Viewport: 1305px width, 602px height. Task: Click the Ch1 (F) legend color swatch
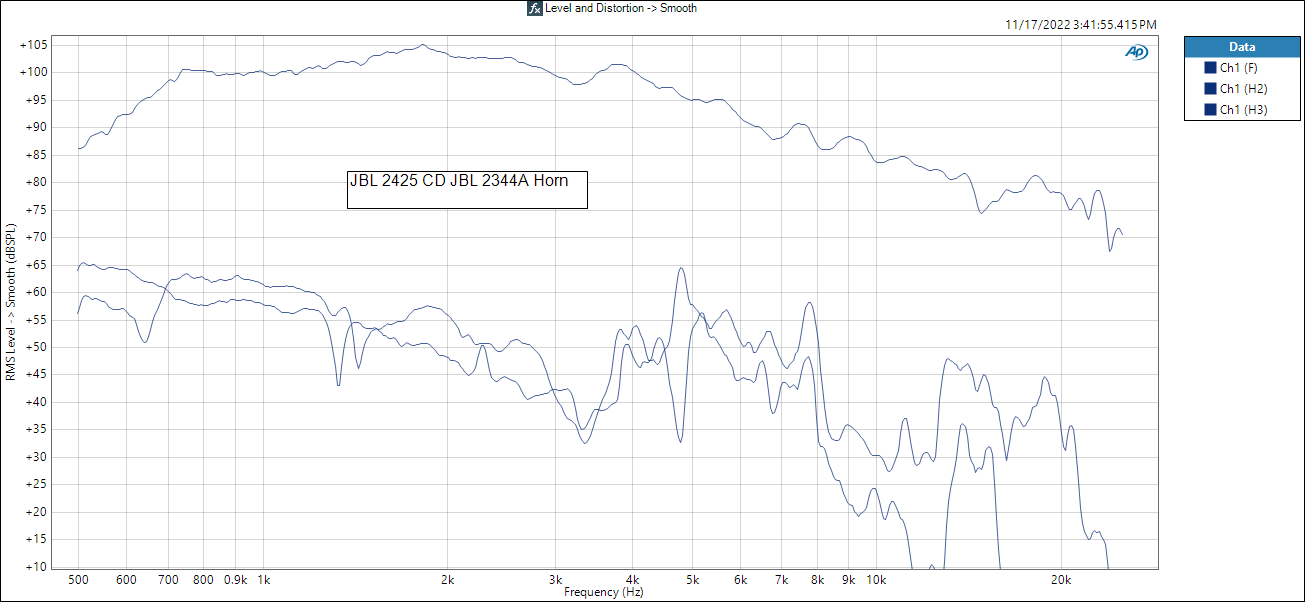click(1210, 68)
